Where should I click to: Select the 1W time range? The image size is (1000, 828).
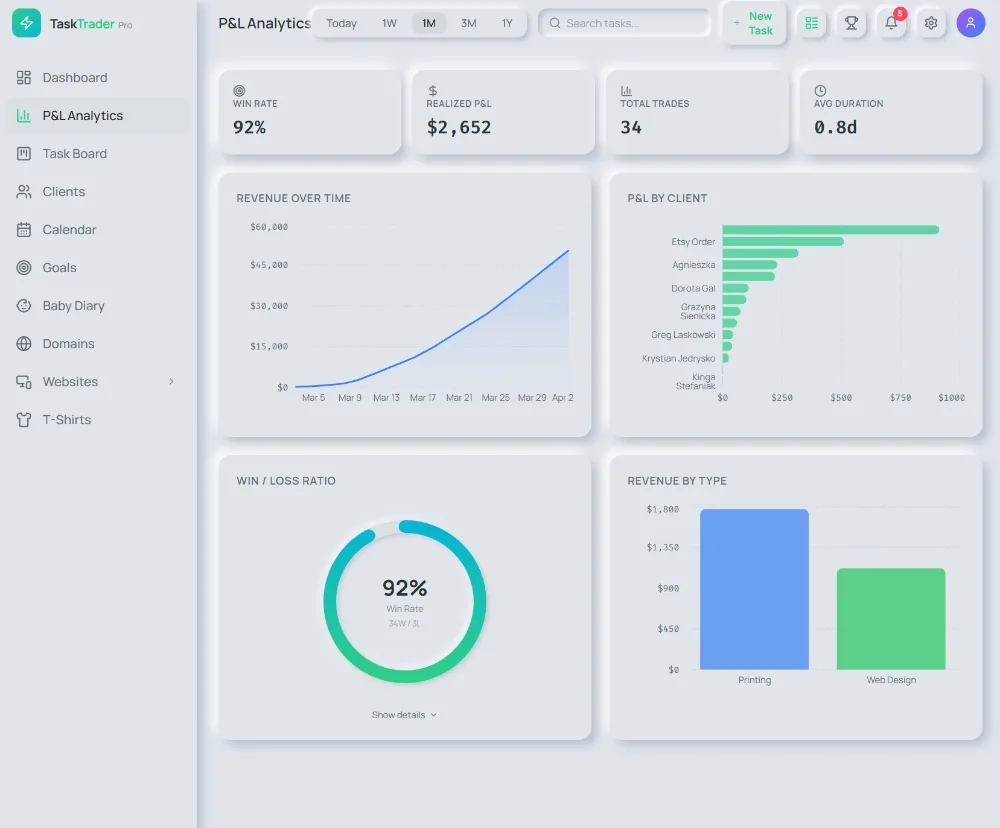pos(389,23)
